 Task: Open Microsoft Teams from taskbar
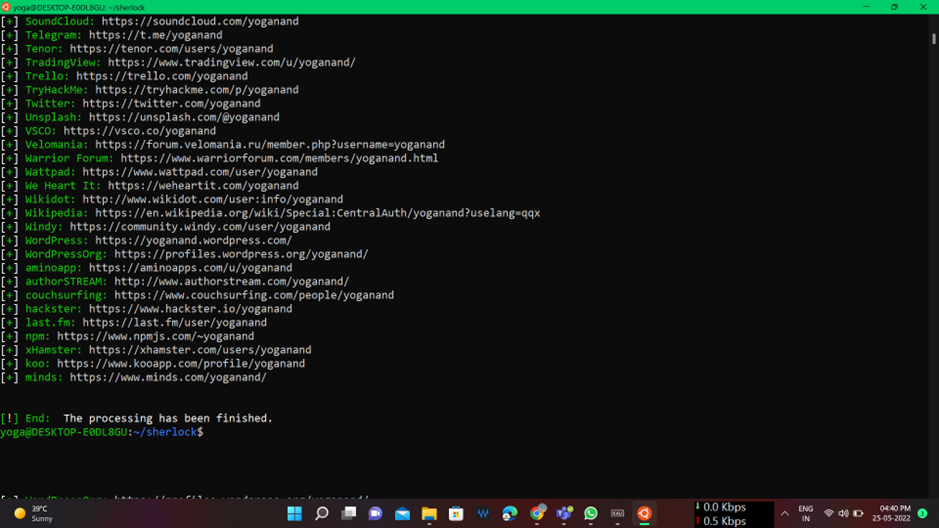564,514
